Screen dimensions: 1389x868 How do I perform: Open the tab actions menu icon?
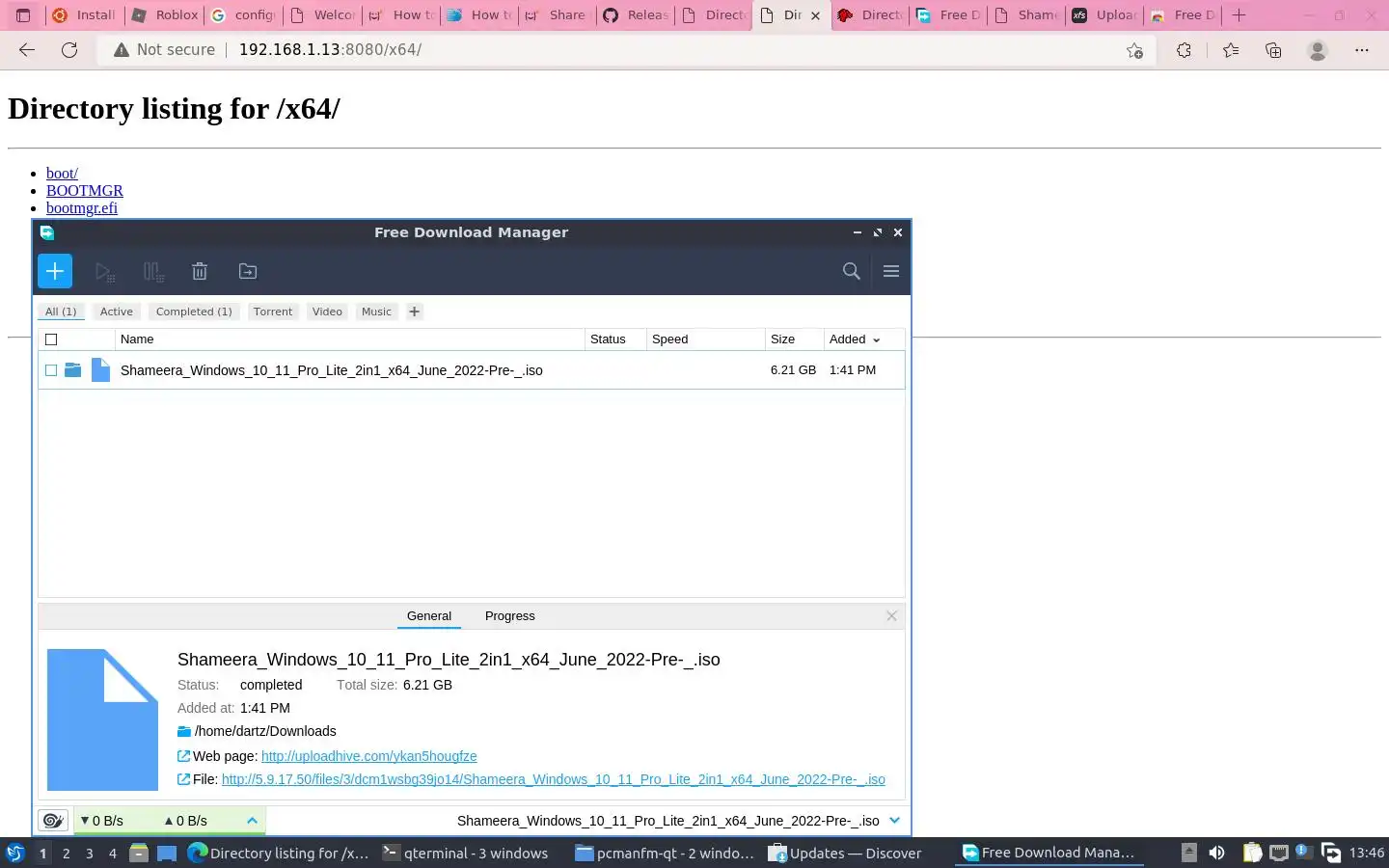23,14
